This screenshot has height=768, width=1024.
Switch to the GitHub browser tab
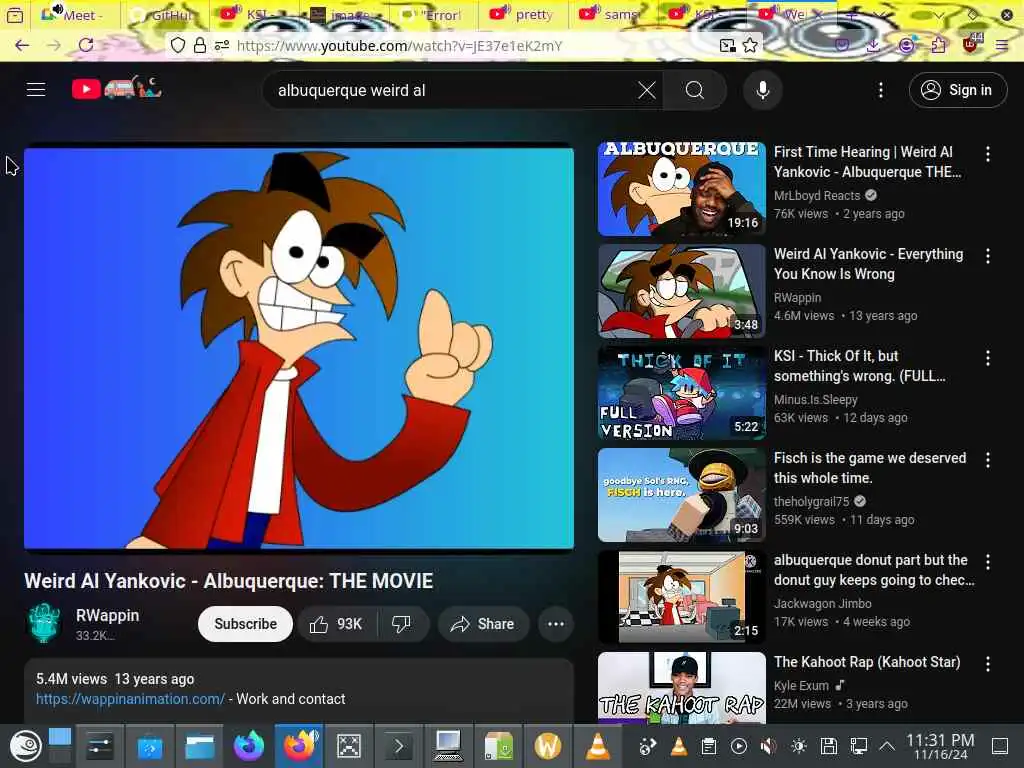(x=163, y=14)
